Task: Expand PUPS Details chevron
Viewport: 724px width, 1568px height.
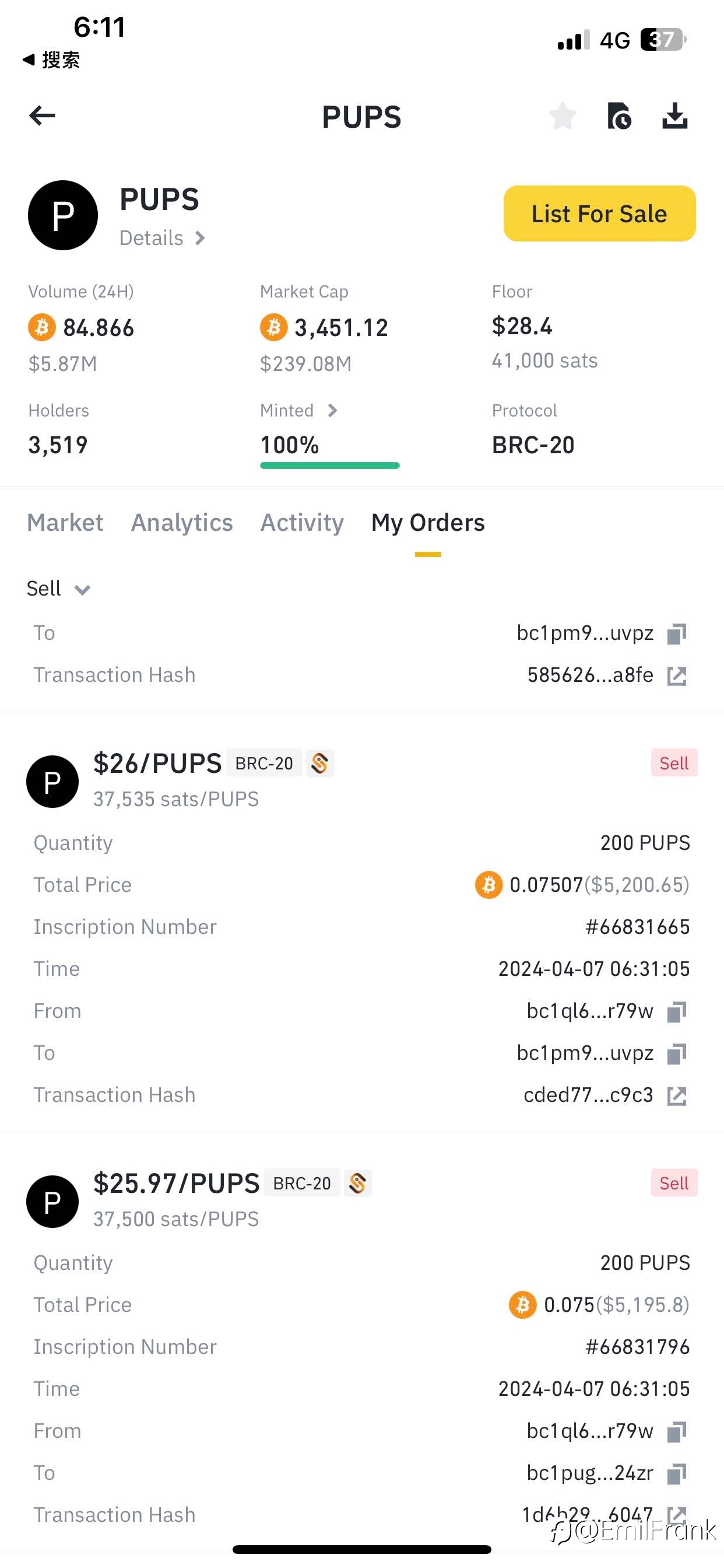Action: (163, 238)
